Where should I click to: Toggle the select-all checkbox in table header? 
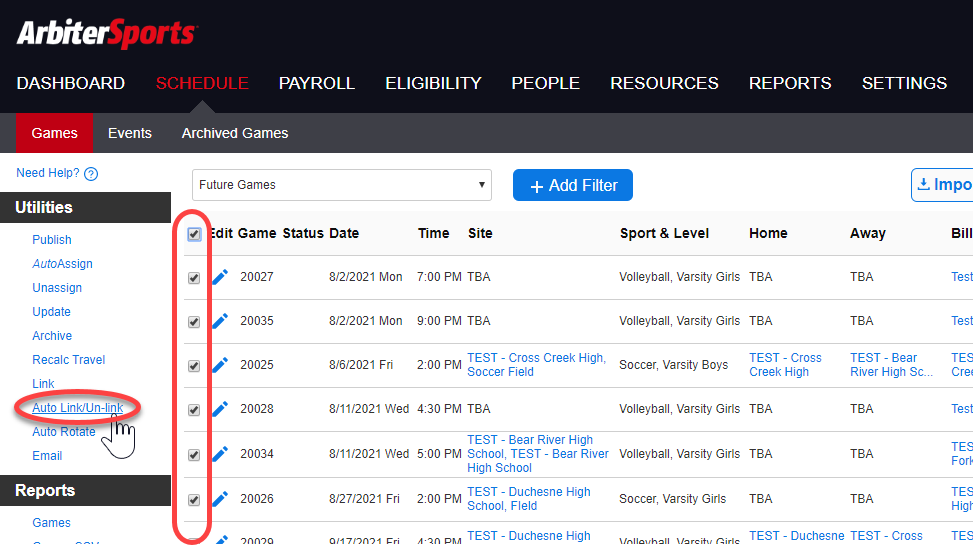click(x=194, y=234)
